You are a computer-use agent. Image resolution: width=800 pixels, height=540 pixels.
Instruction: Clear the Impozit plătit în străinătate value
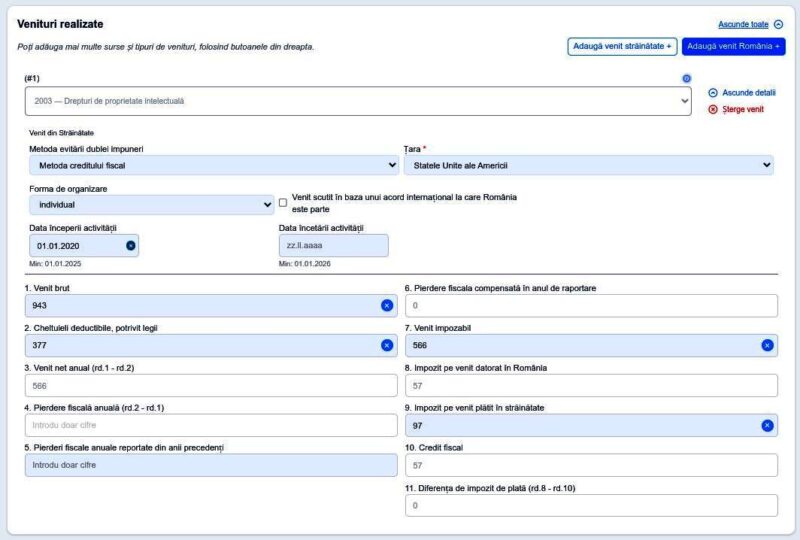tap(767, 425)
